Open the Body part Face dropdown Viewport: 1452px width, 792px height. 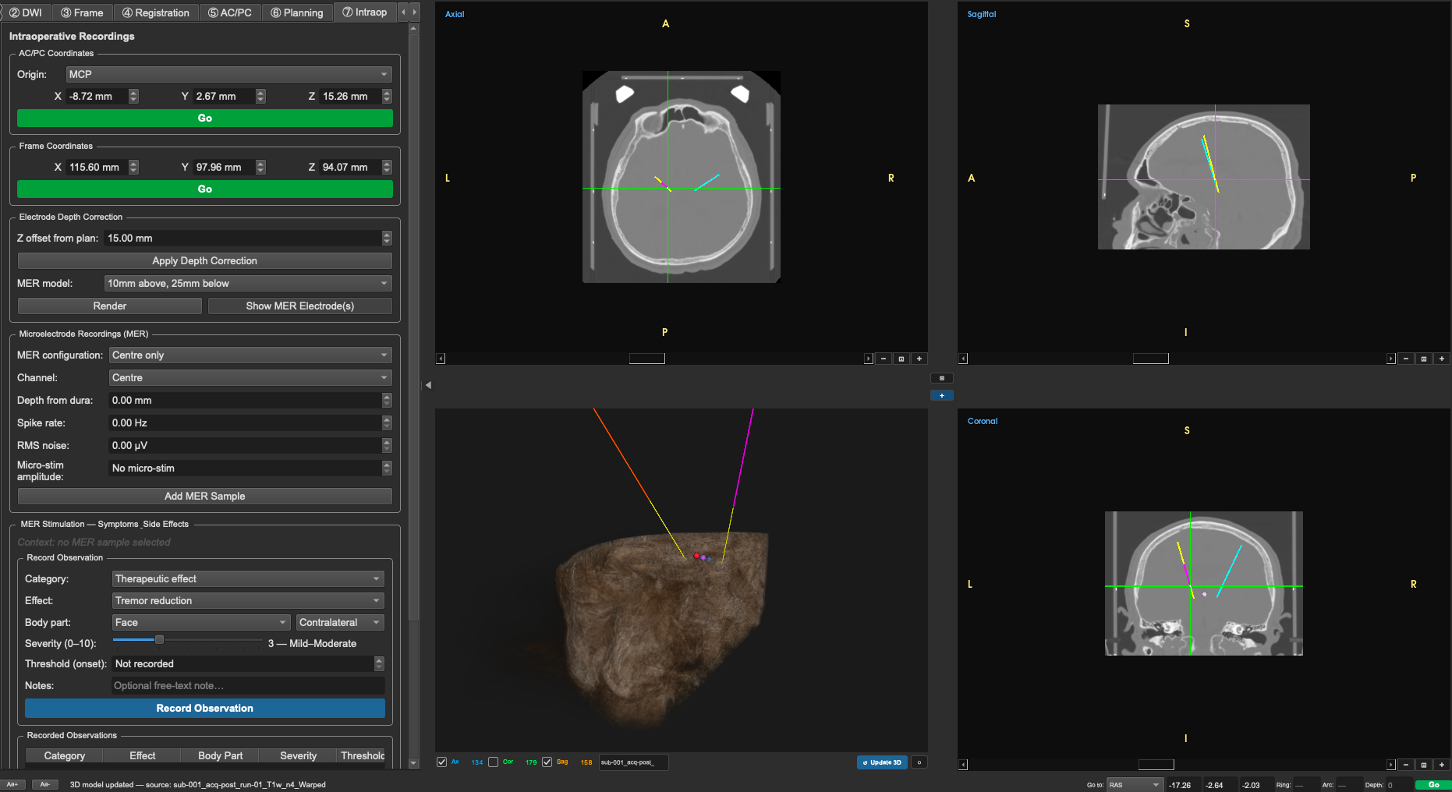point(201,622)
